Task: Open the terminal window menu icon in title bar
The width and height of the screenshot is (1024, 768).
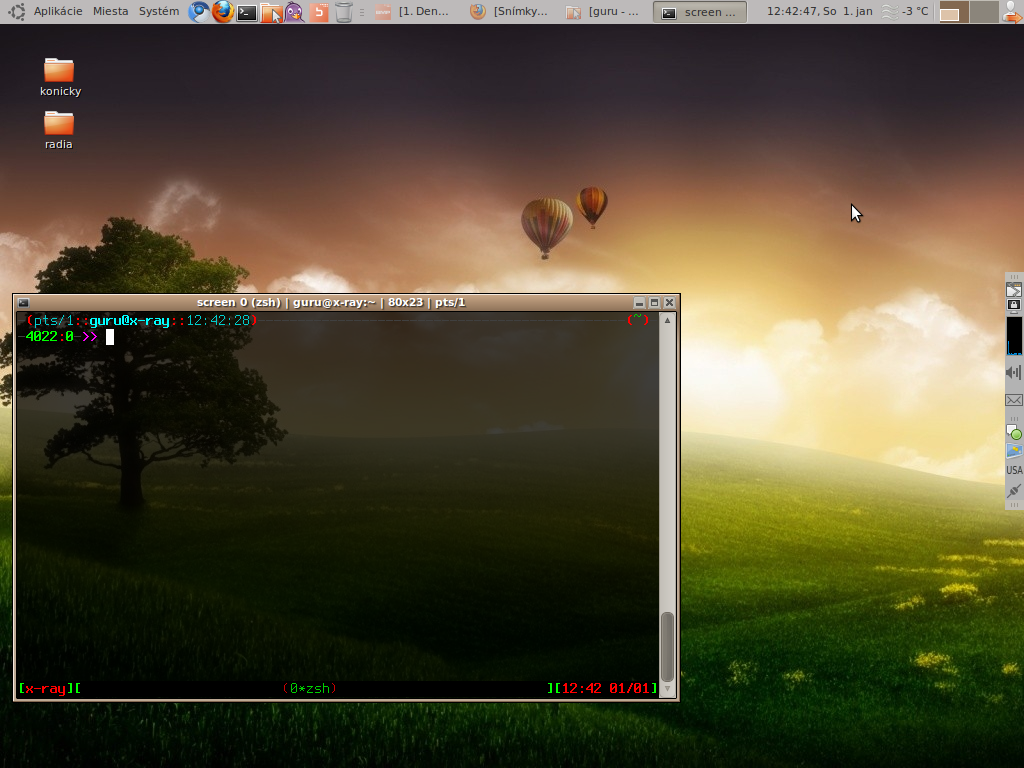Action: 24,302
